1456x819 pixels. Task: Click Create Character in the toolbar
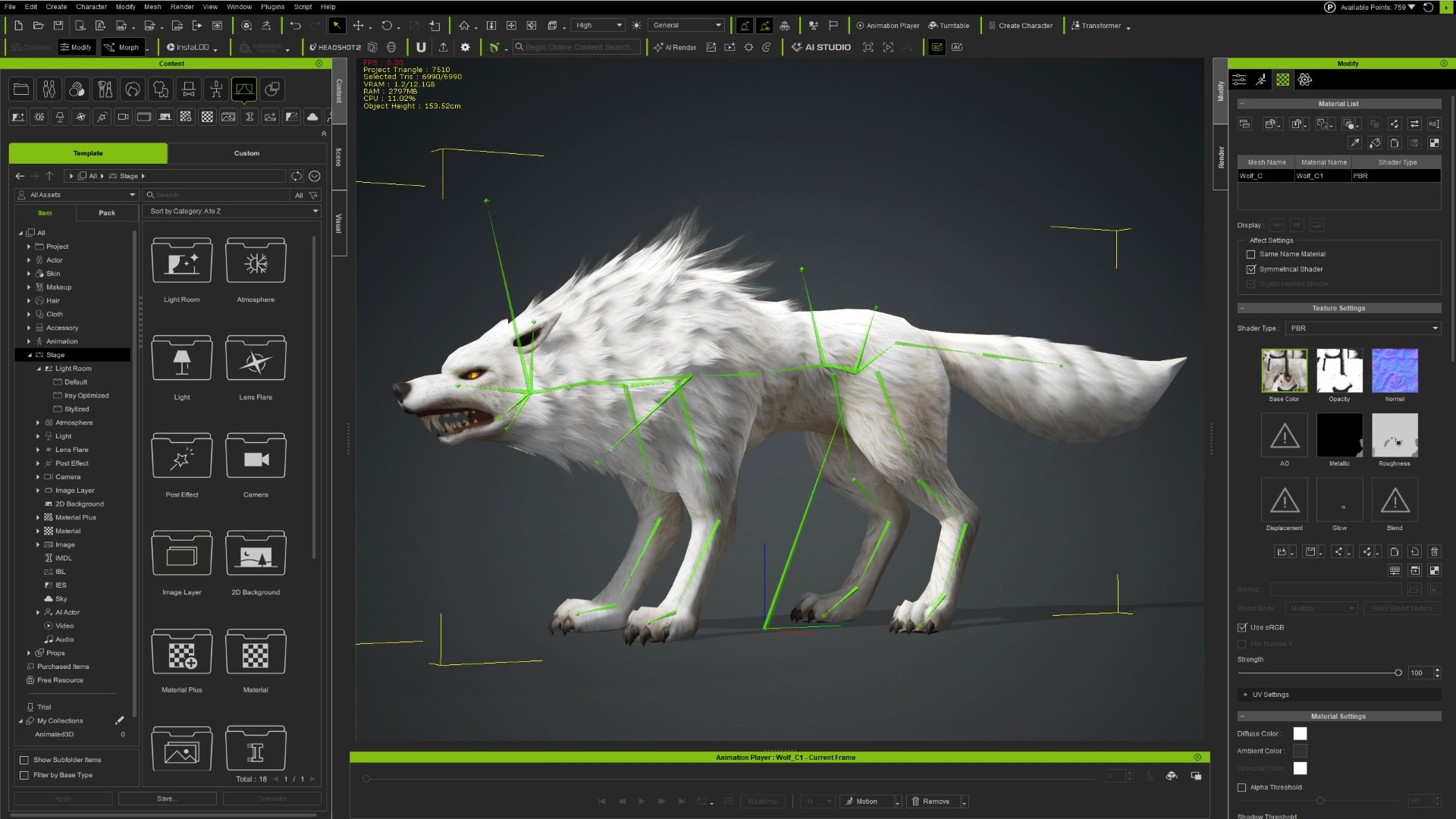[1020, 25]
